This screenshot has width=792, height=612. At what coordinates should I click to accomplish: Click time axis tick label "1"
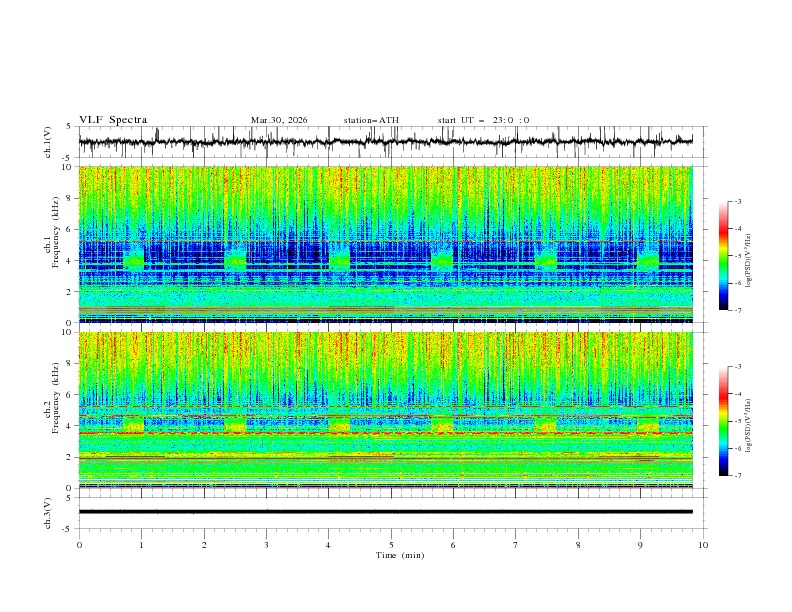[x=141, y=545]
